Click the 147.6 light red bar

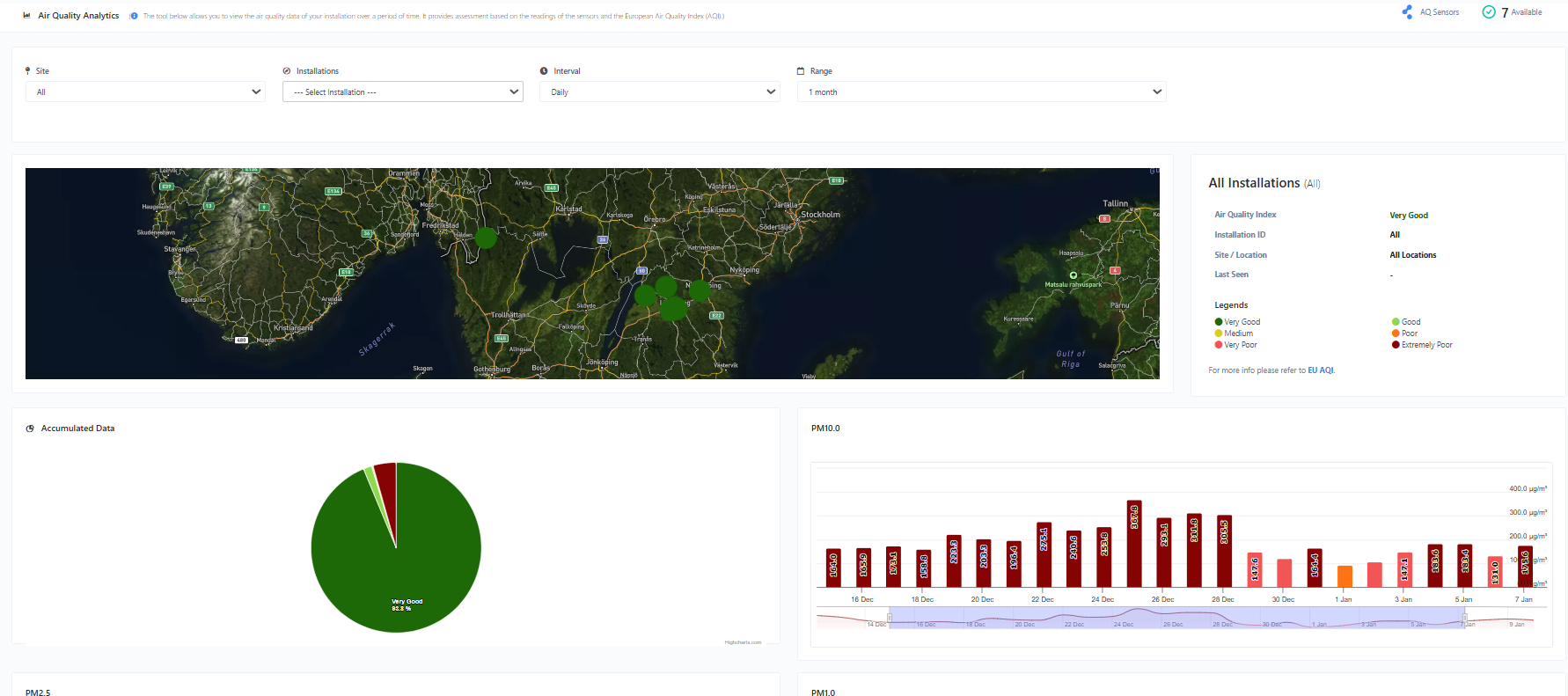(x=1255, y=570)
